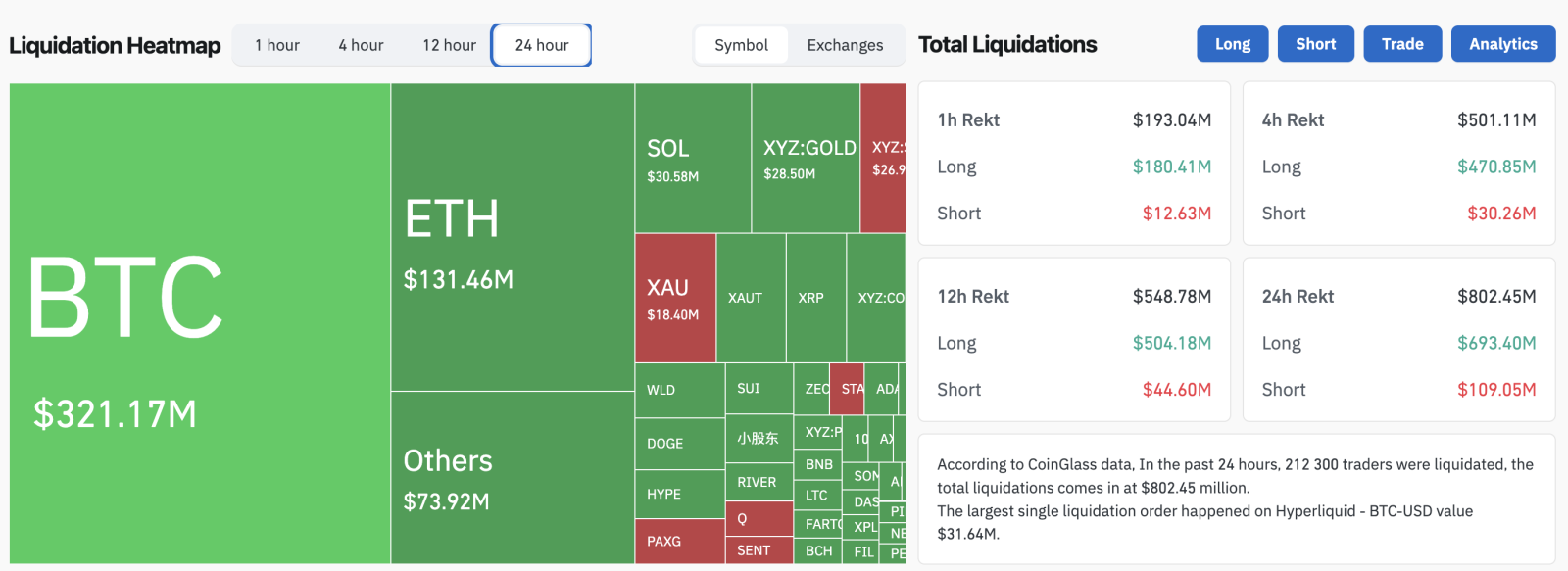Select the XRP heatmap tile
1568x571 pixels.
[815, 298]
